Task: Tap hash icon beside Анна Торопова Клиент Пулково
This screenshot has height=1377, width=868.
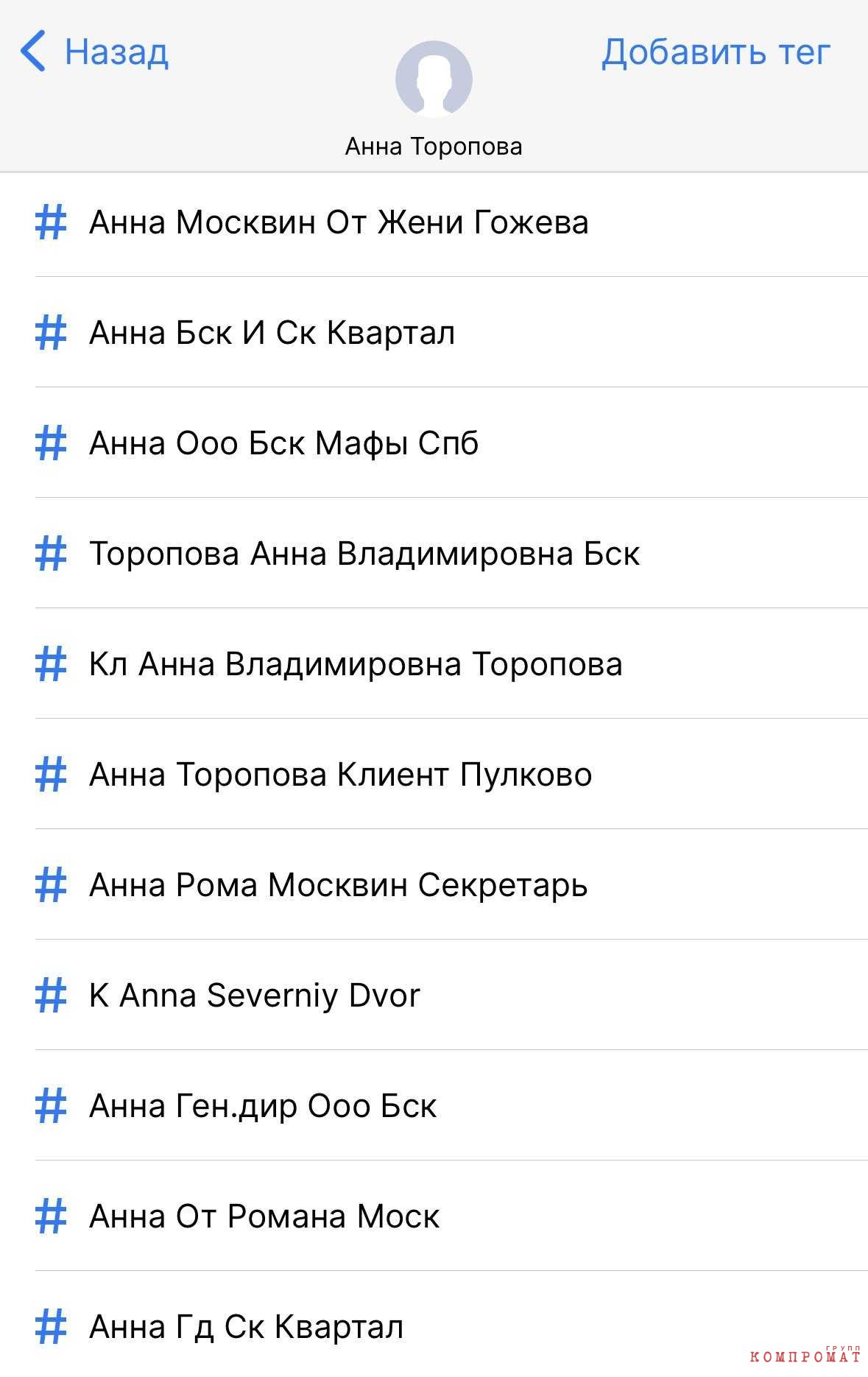Action: coord(51,774)
